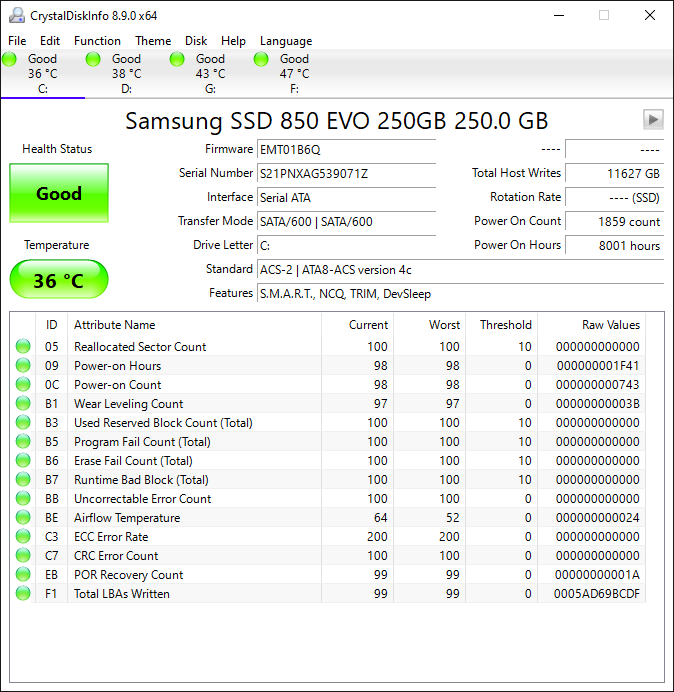The width and height of the screenshot is (674, 692).
Task: Select the Total LBAs Written attribute name
Action: [x=122, y=594]
